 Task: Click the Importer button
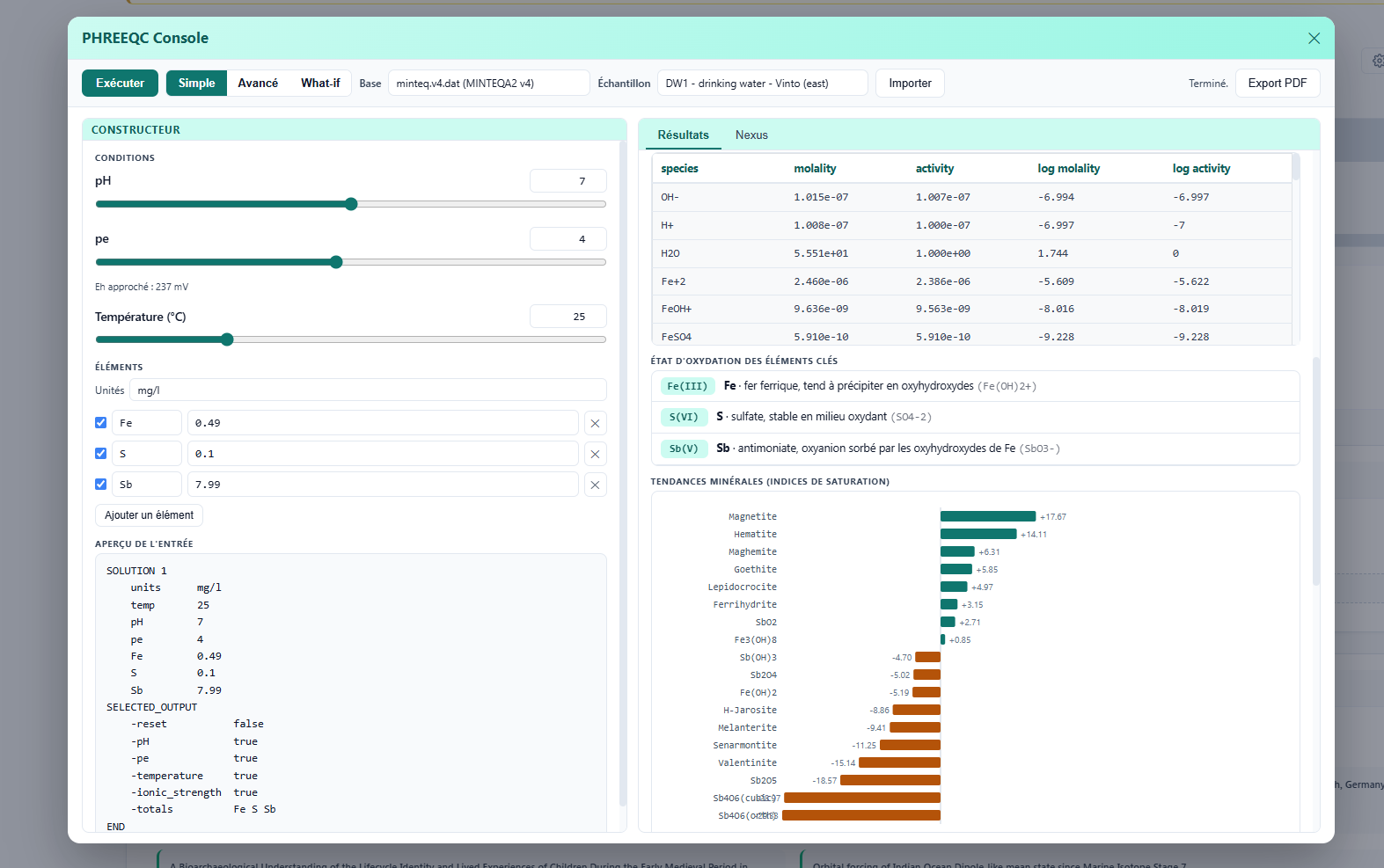pos(910,83)
